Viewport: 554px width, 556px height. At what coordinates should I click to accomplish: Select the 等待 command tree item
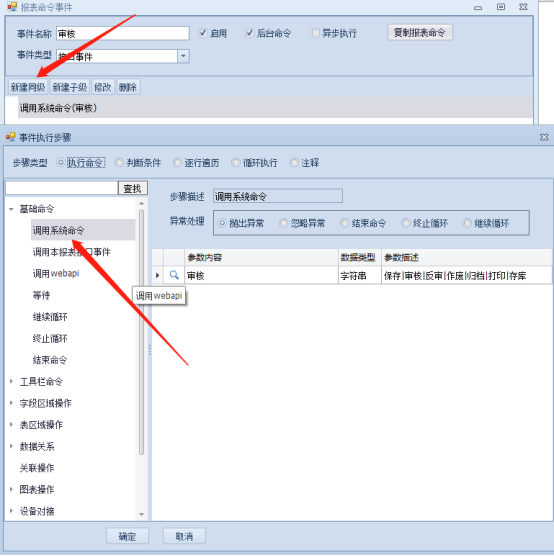(41, 295)
